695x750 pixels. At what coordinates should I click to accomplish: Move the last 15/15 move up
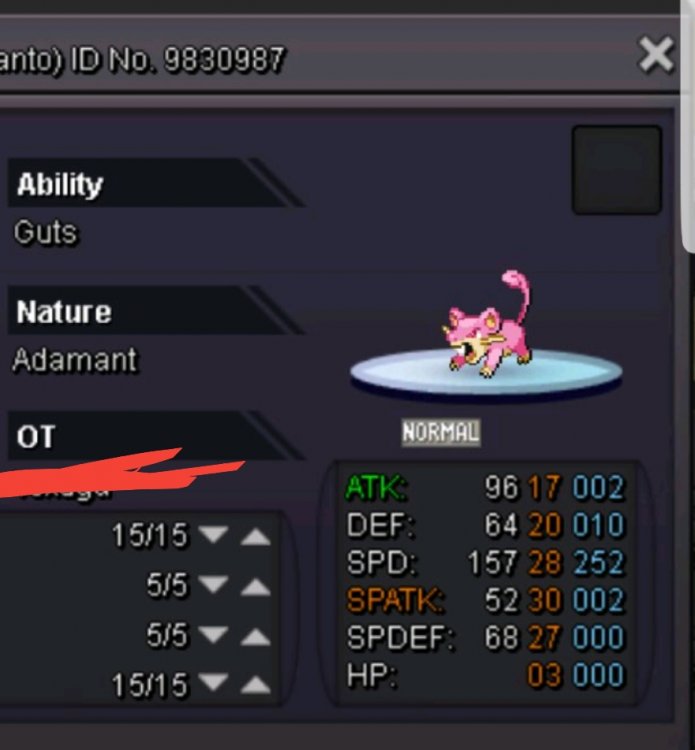point(255,684)
